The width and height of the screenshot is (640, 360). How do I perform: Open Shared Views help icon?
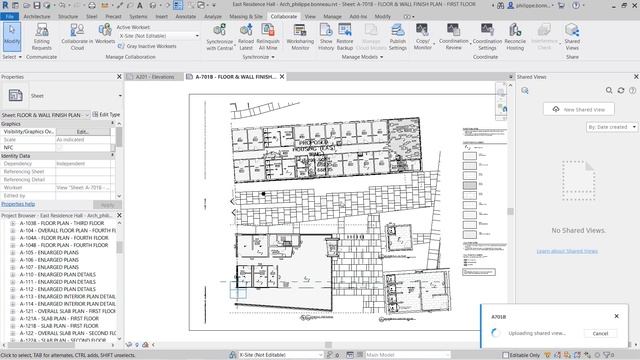tap(632, 90)
